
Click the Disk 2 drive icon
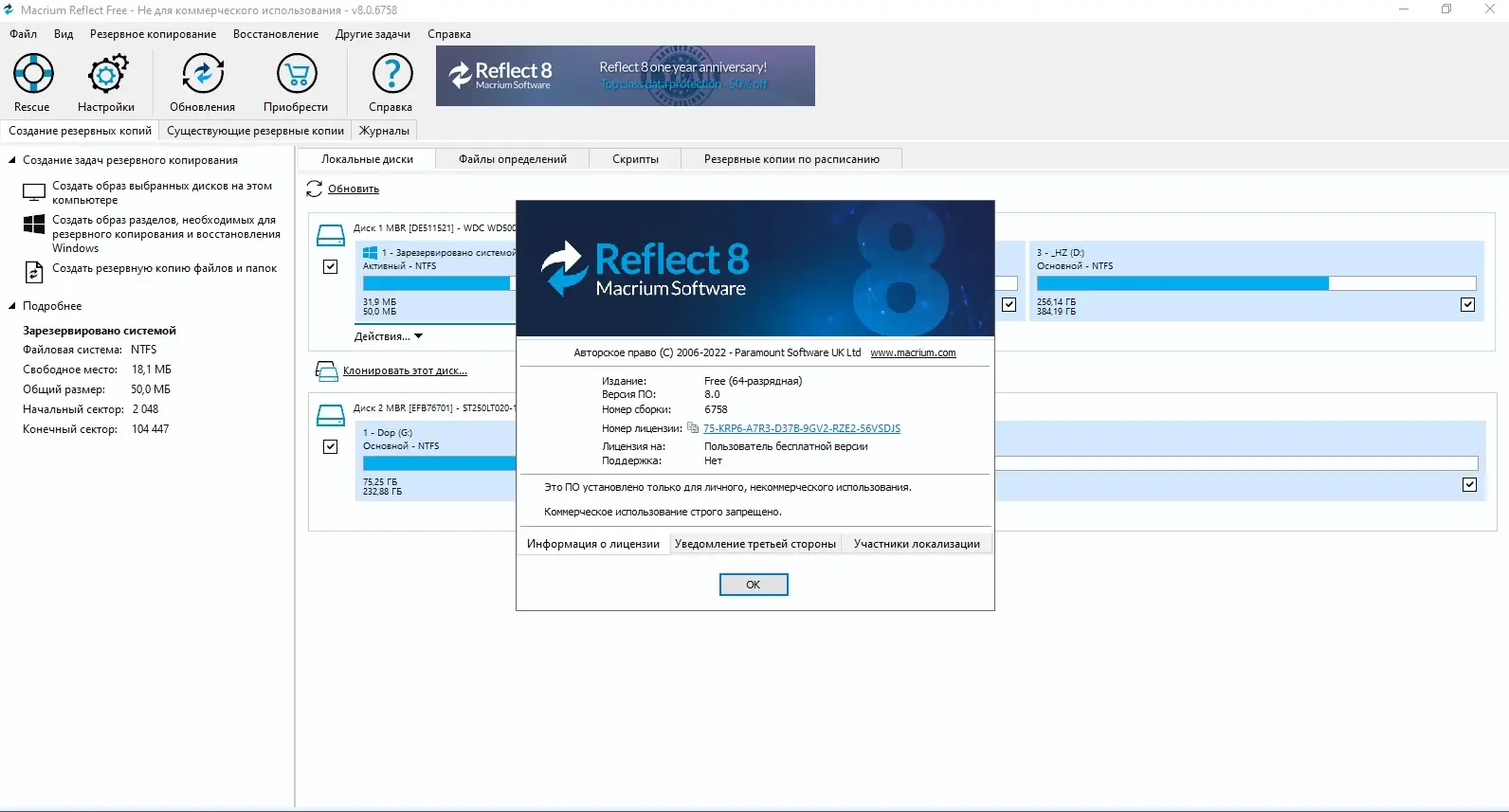point(330,416)
